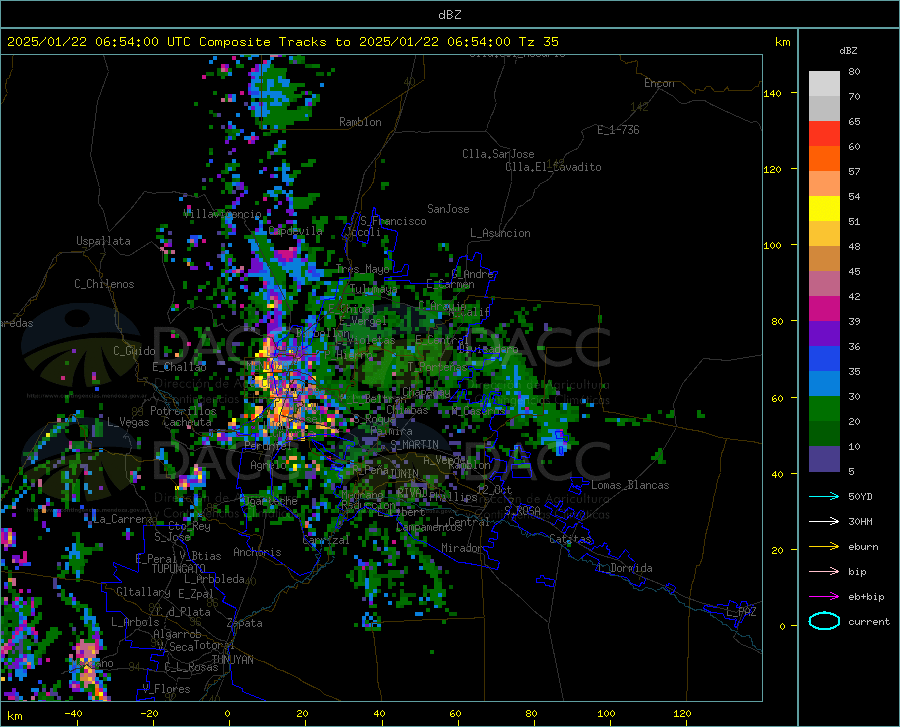Click the 140 km vertical axis tick

pos(772,93)
